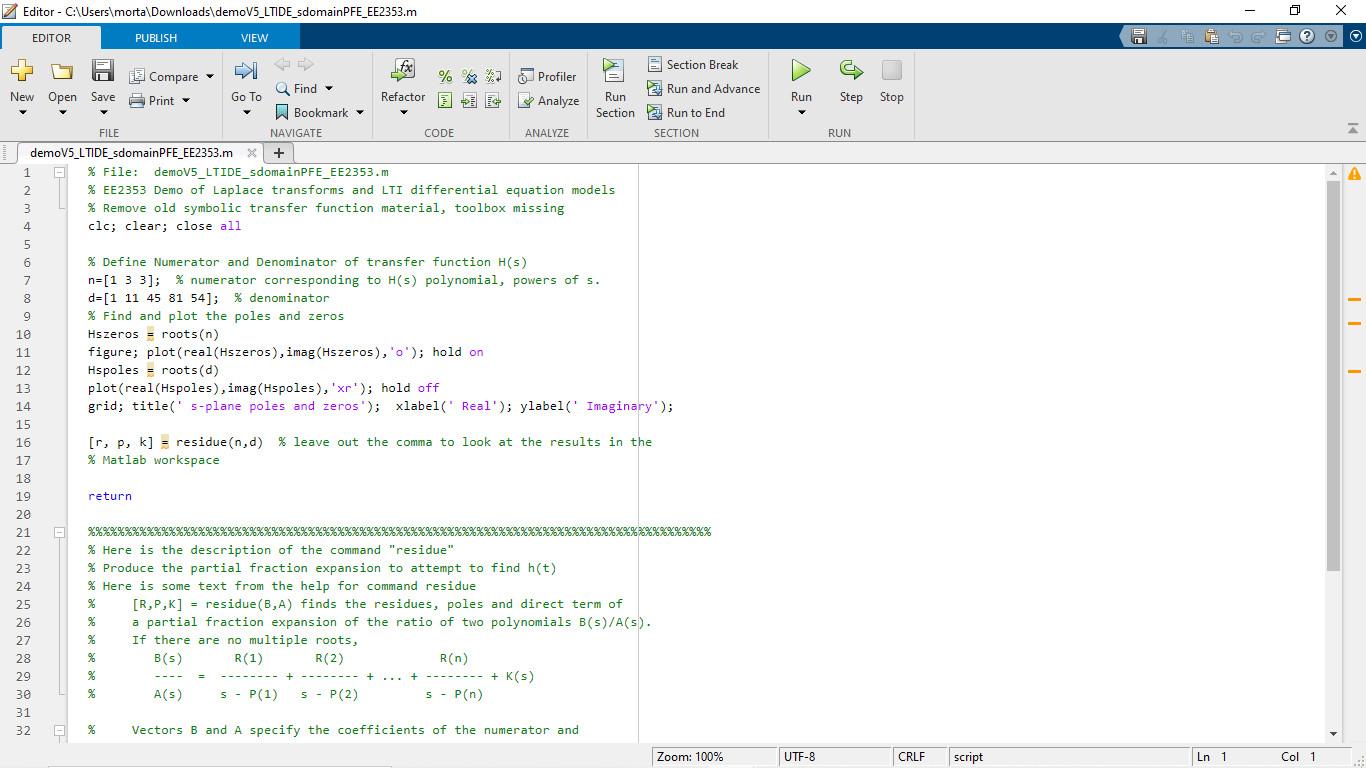Expand the Run options dropdown arrow

click(x=801, y=112)
